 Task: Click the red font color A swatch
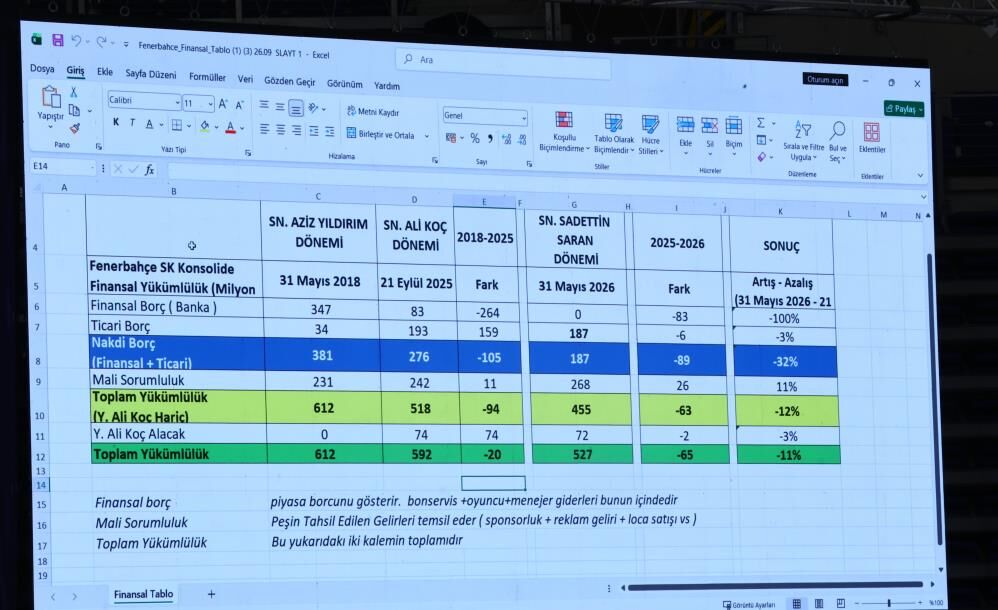pyautogui.click(x=230, y=127)
